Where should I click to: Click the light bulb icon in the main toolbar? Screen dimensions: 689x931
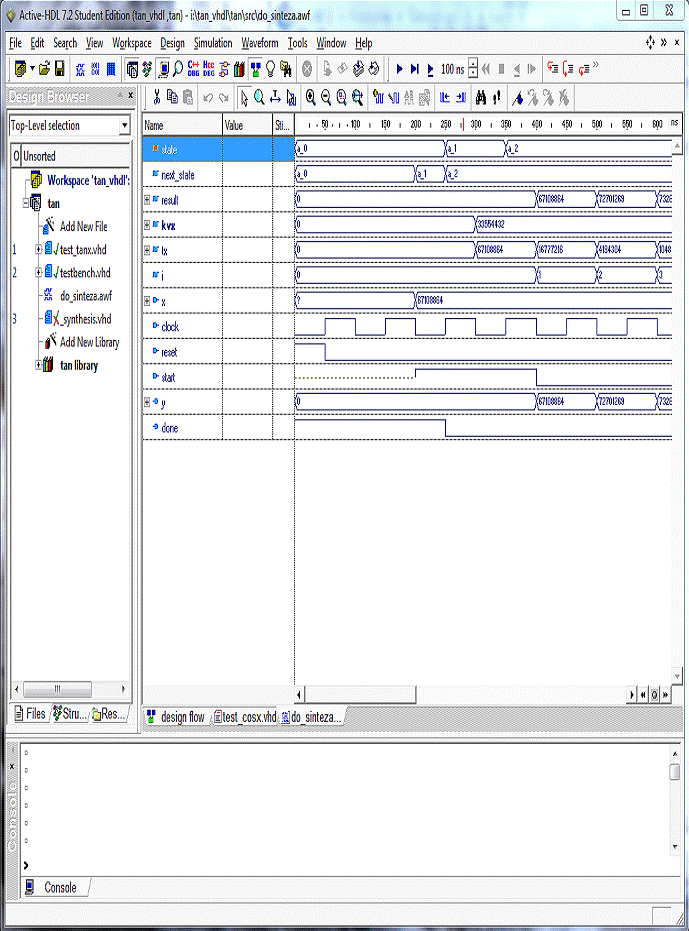[x=270, y=69]
